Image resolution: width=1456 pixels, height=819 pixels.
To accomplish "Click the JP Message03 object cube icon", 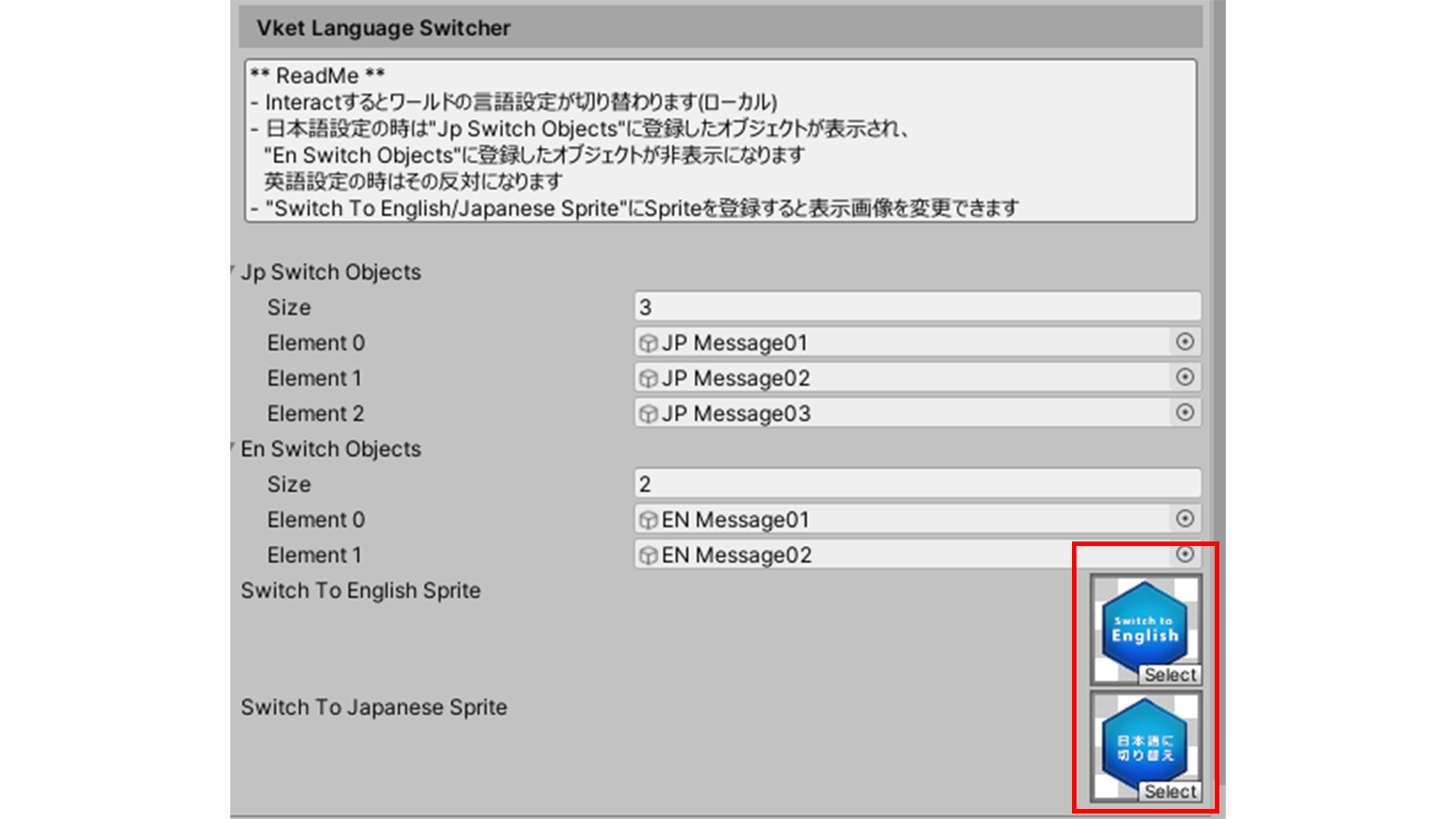I will point(648,414).
